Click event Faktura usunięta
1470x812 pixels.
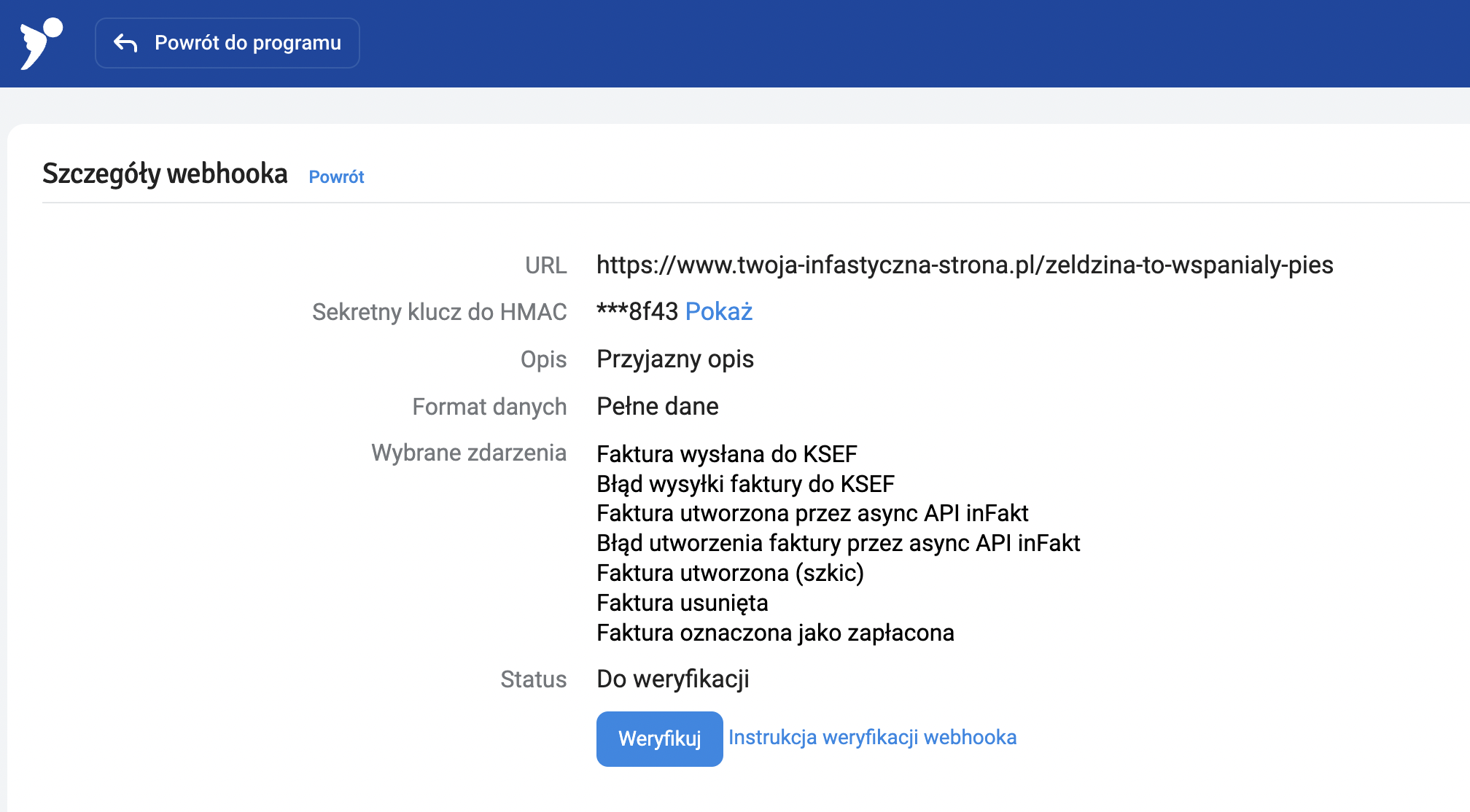pos(682,603)
